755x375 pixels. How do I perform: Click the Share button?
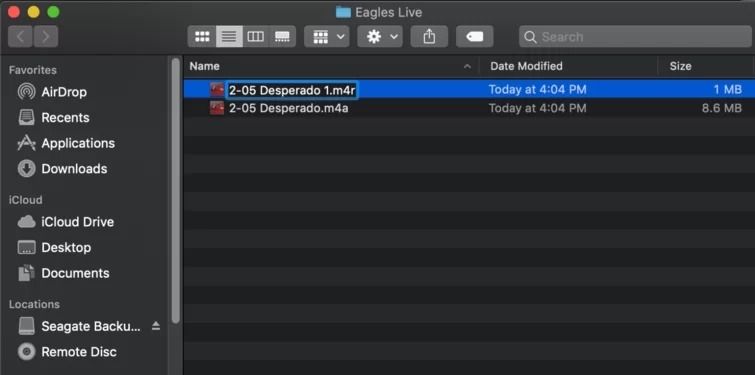tap(429, 37)
